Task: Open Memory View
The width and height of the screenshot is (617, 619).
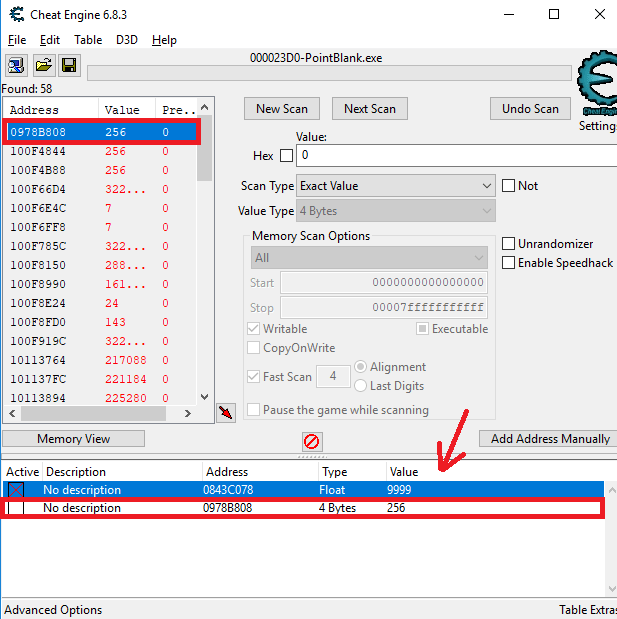Action: (73, 439)
